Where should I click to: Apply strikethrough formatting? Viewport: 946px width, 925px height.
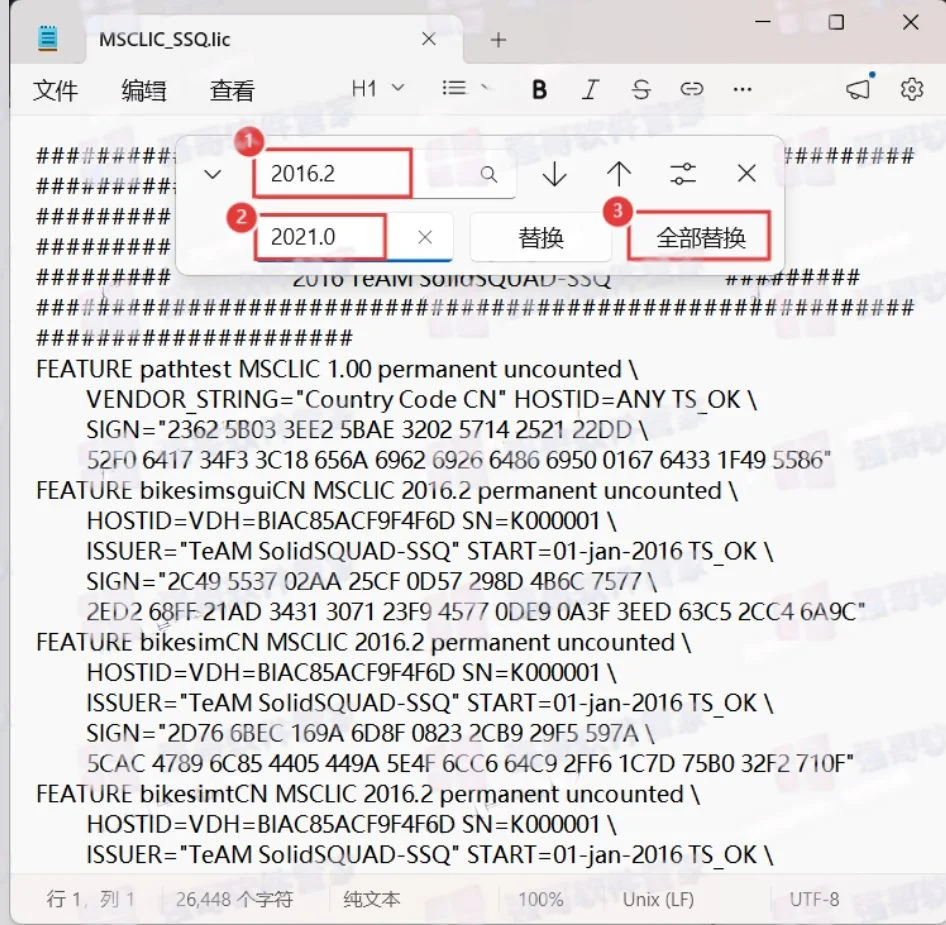tap(641, 89)
